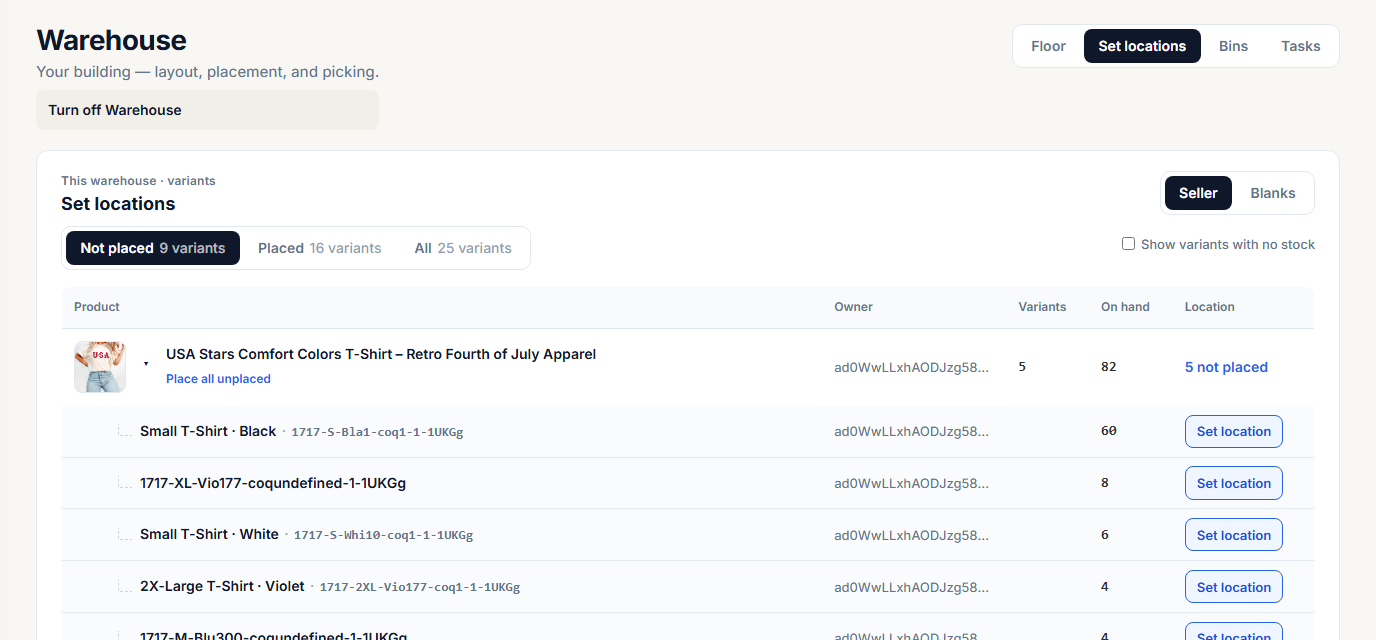Click the on-hand value 82
1376x640 pixels.
point(1108,367)
